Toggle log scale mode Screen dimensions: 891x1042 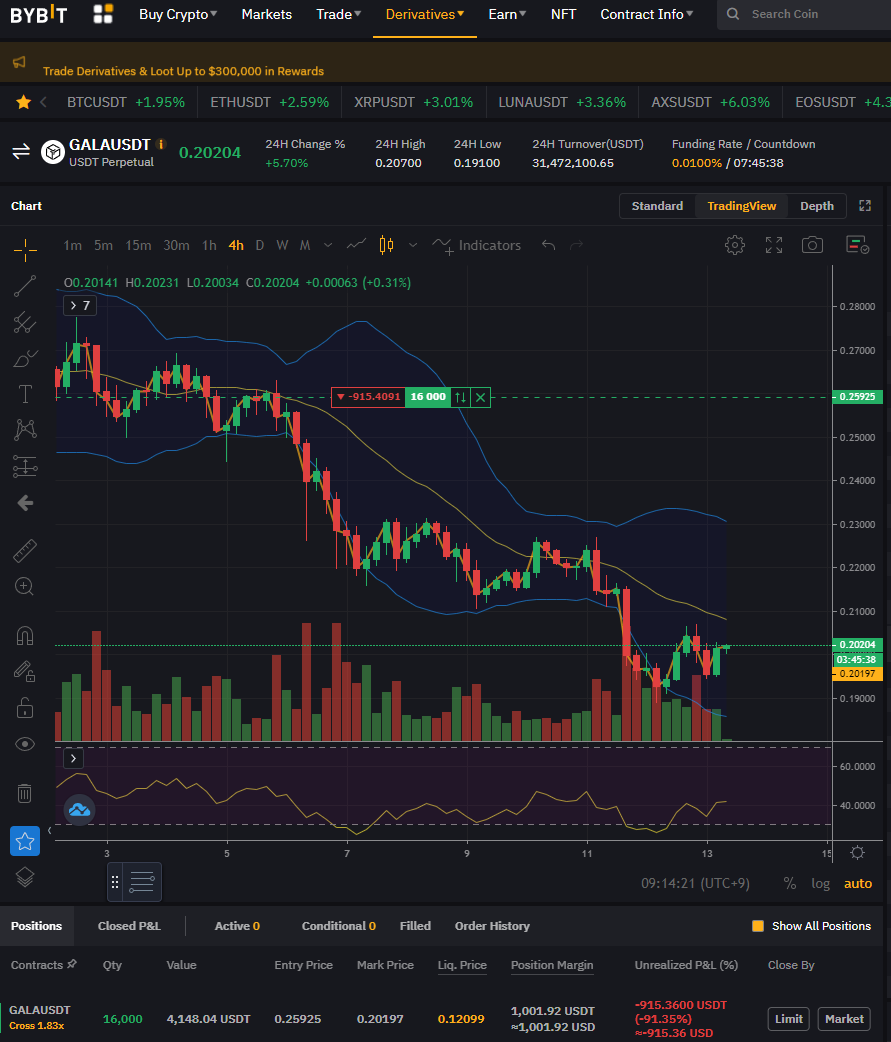(x=821, y=884)
